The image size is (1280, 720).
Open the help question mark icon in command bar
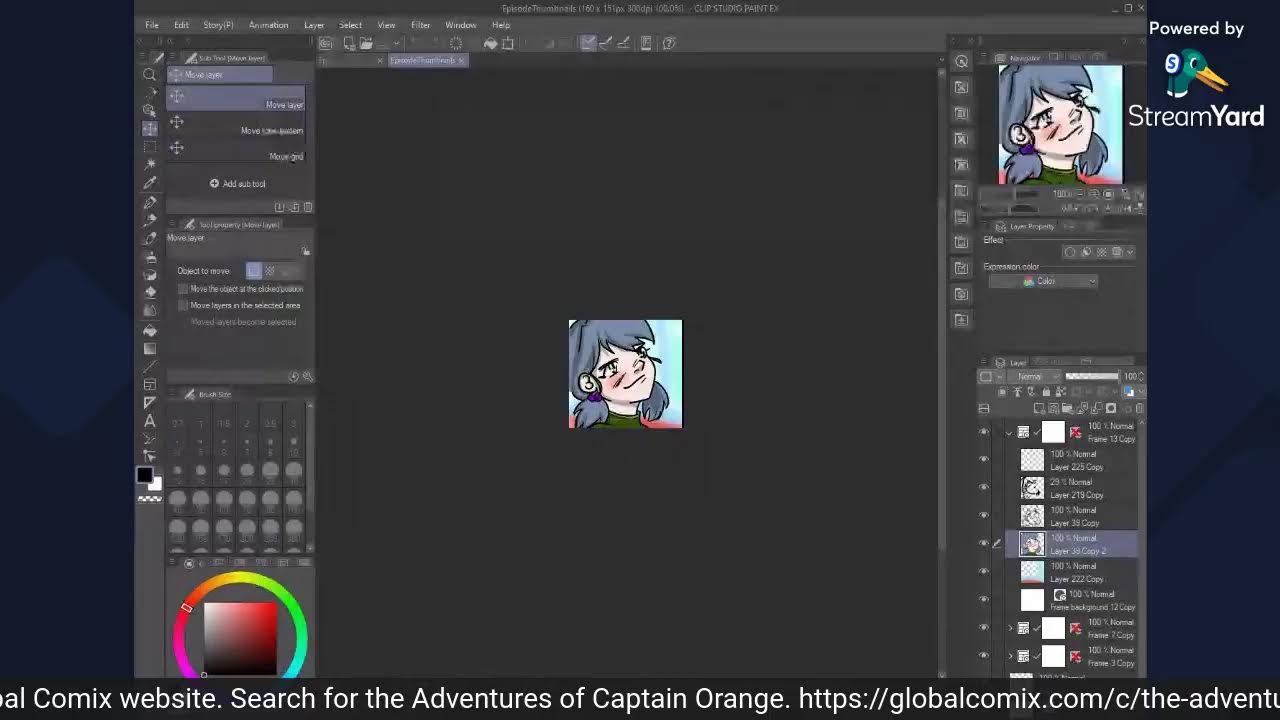coord(669,43)
